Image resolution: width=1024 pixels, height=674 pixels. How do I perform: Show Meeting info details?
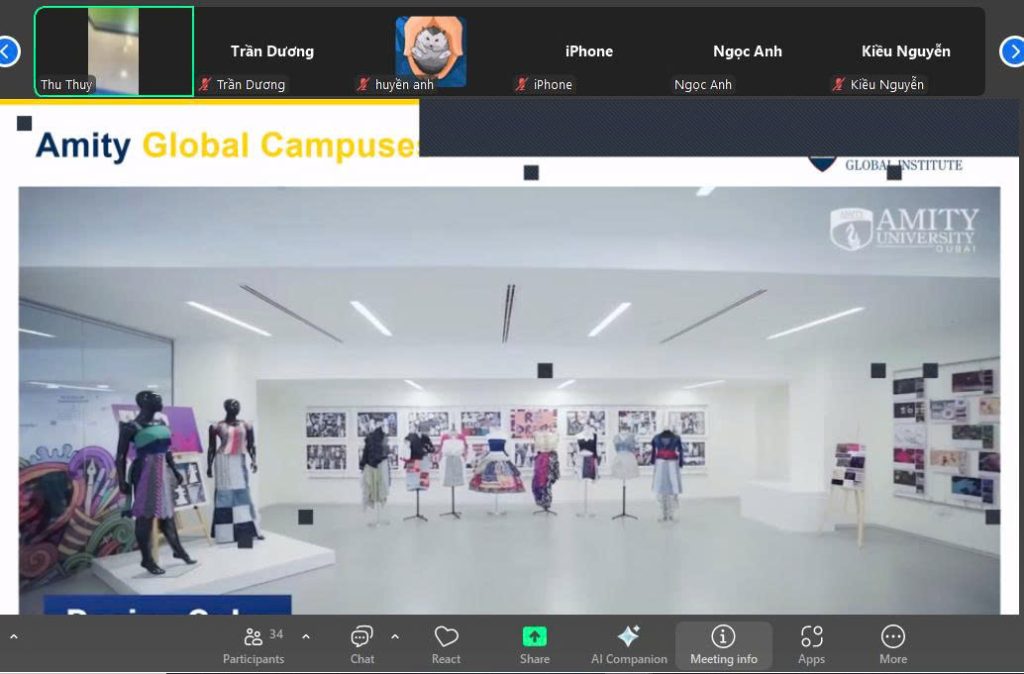coord(724,645)
